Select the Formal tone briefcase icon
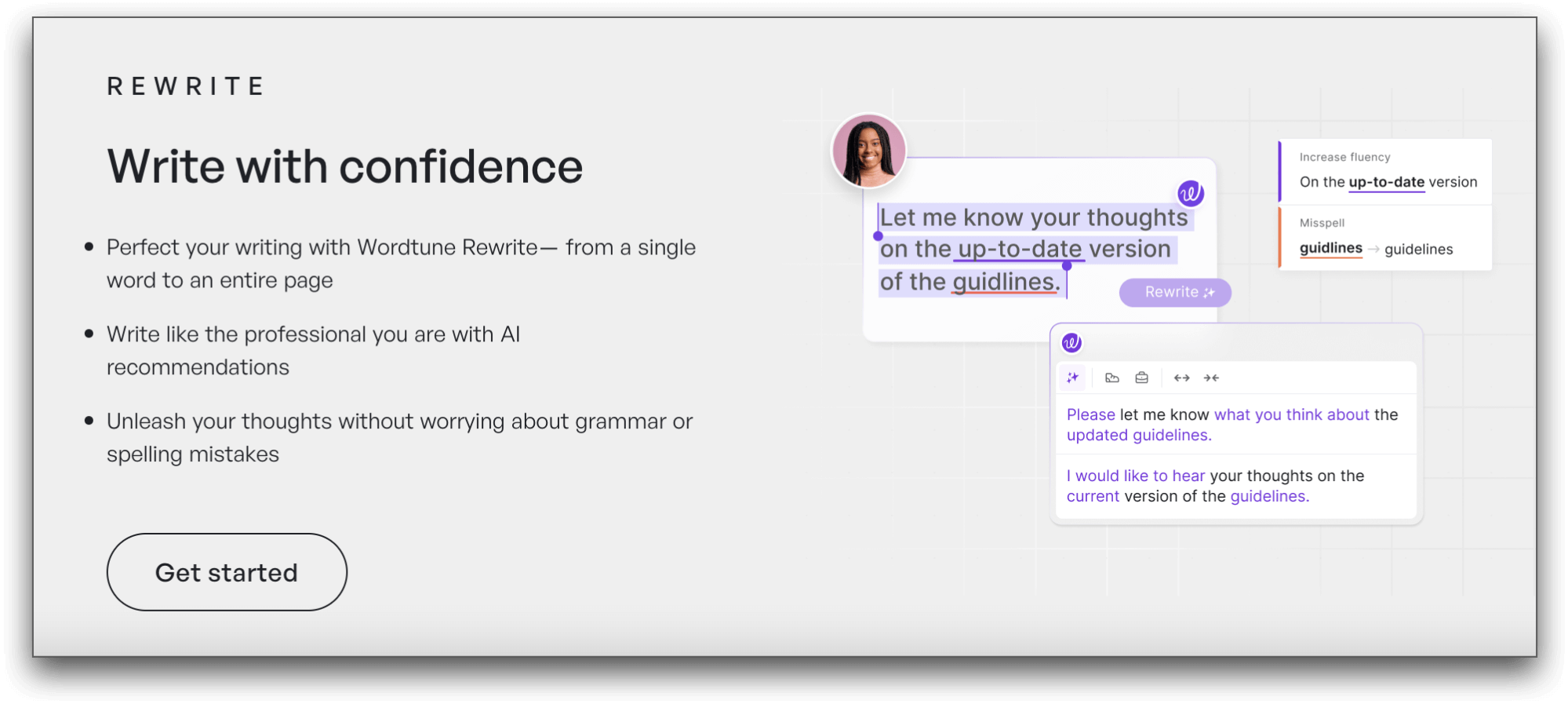The width and height of the screenshot is (1568, 704). click(1141, 378)
